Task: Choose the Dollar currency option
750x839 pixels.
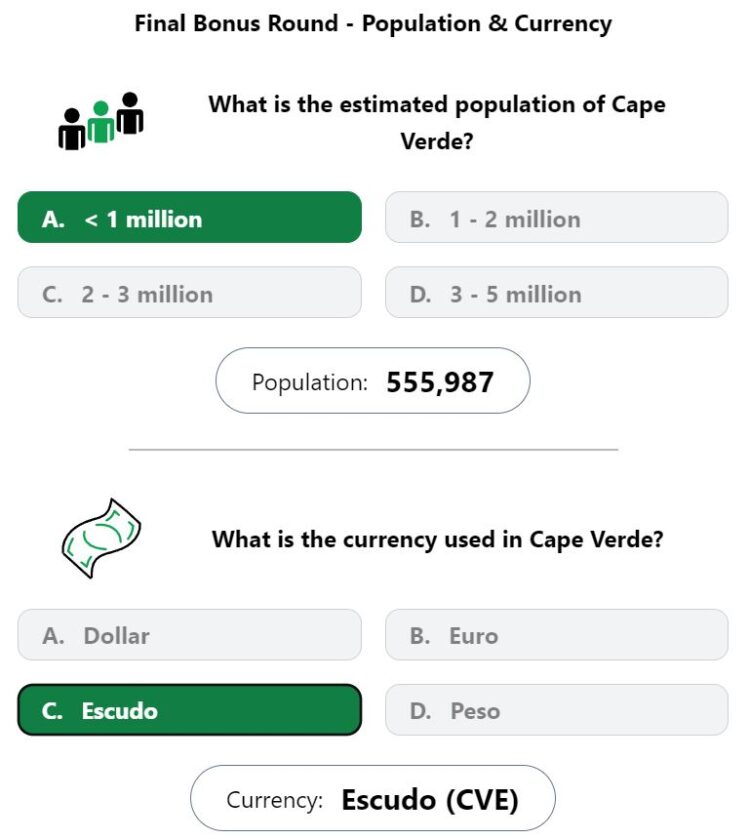Action: (x=189, y=635)
